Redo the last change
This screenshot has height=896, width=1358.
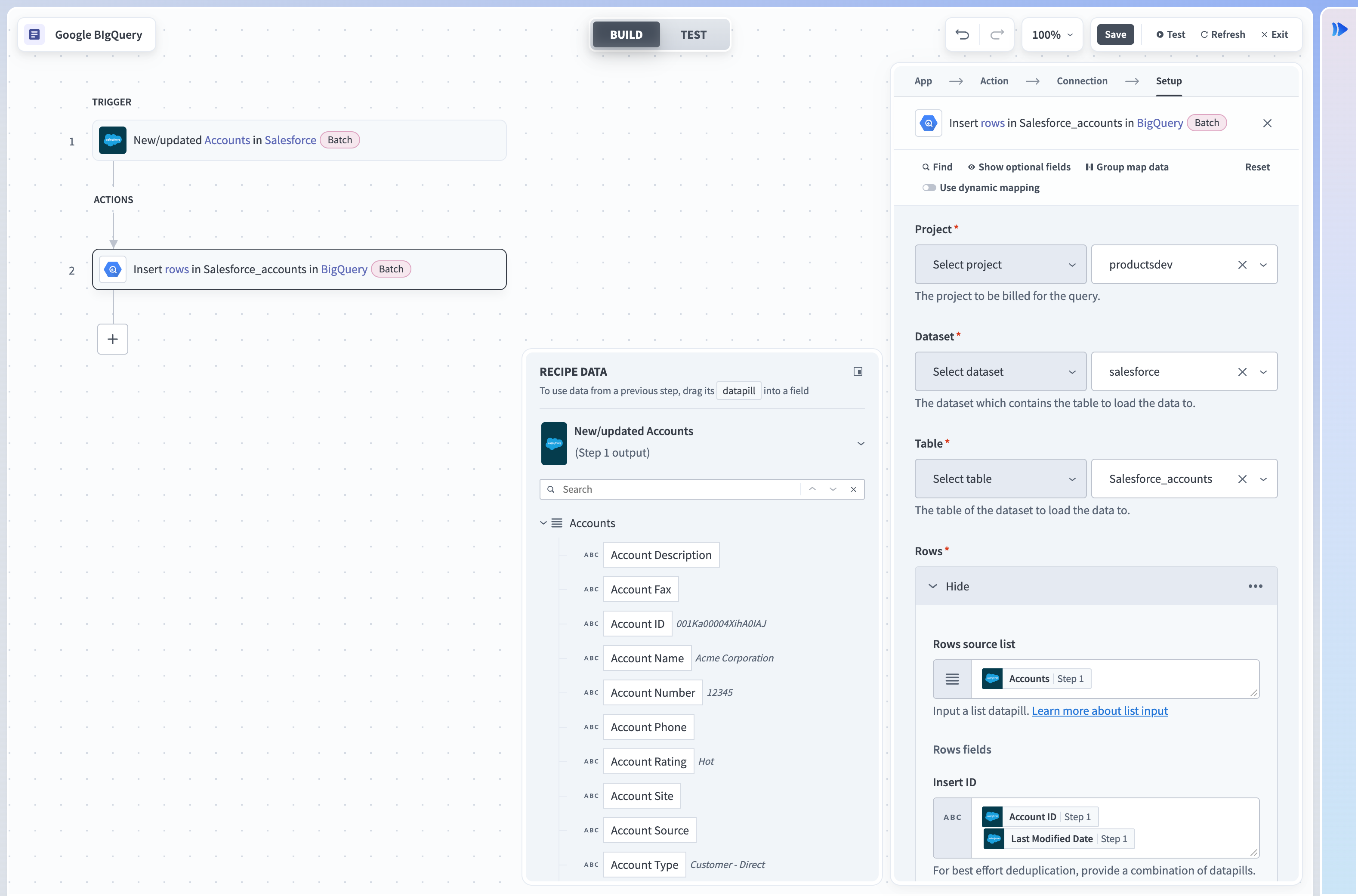tap(997, 34)
